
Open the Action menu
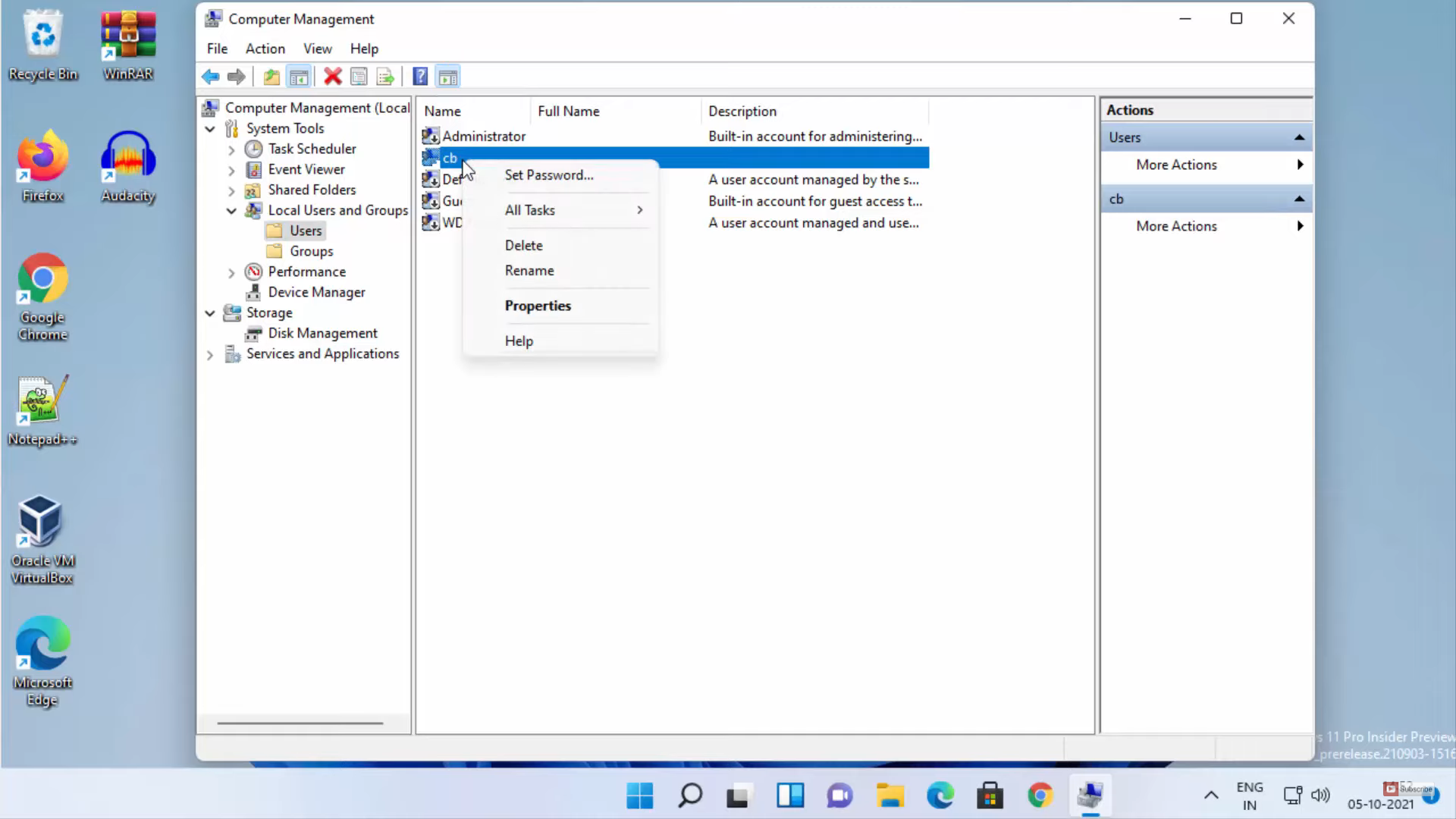265,49
